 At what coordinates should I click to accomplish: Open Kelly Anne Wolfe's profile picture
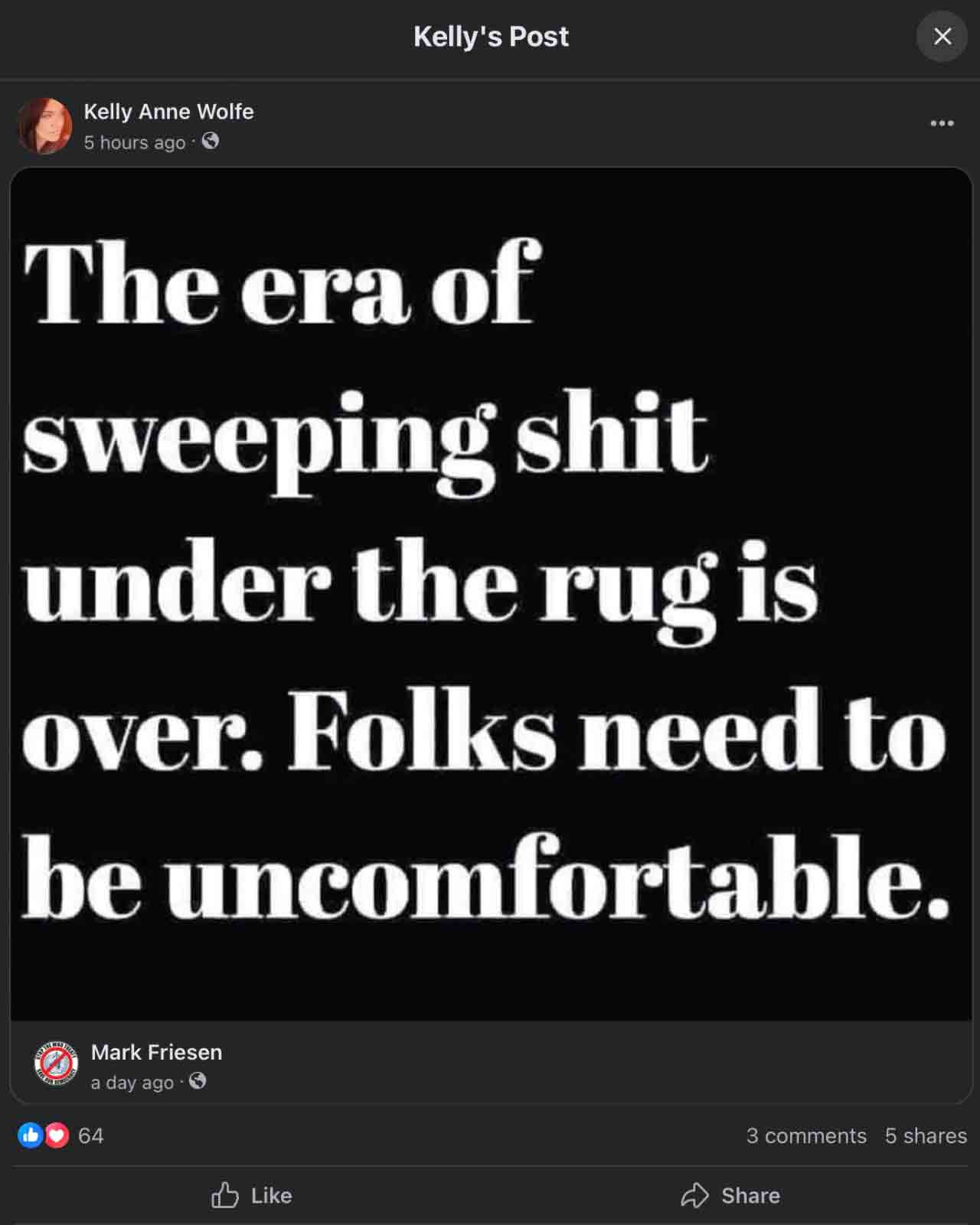click(x=45, y=126)
